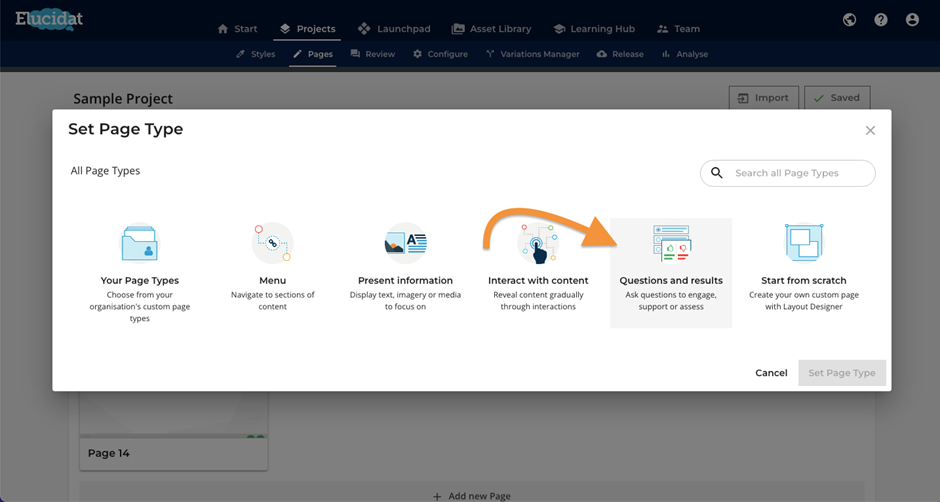Viewport: 940px width, 502px height.
Task: Select Start from scratch icon
Action: tap(804, 243)
